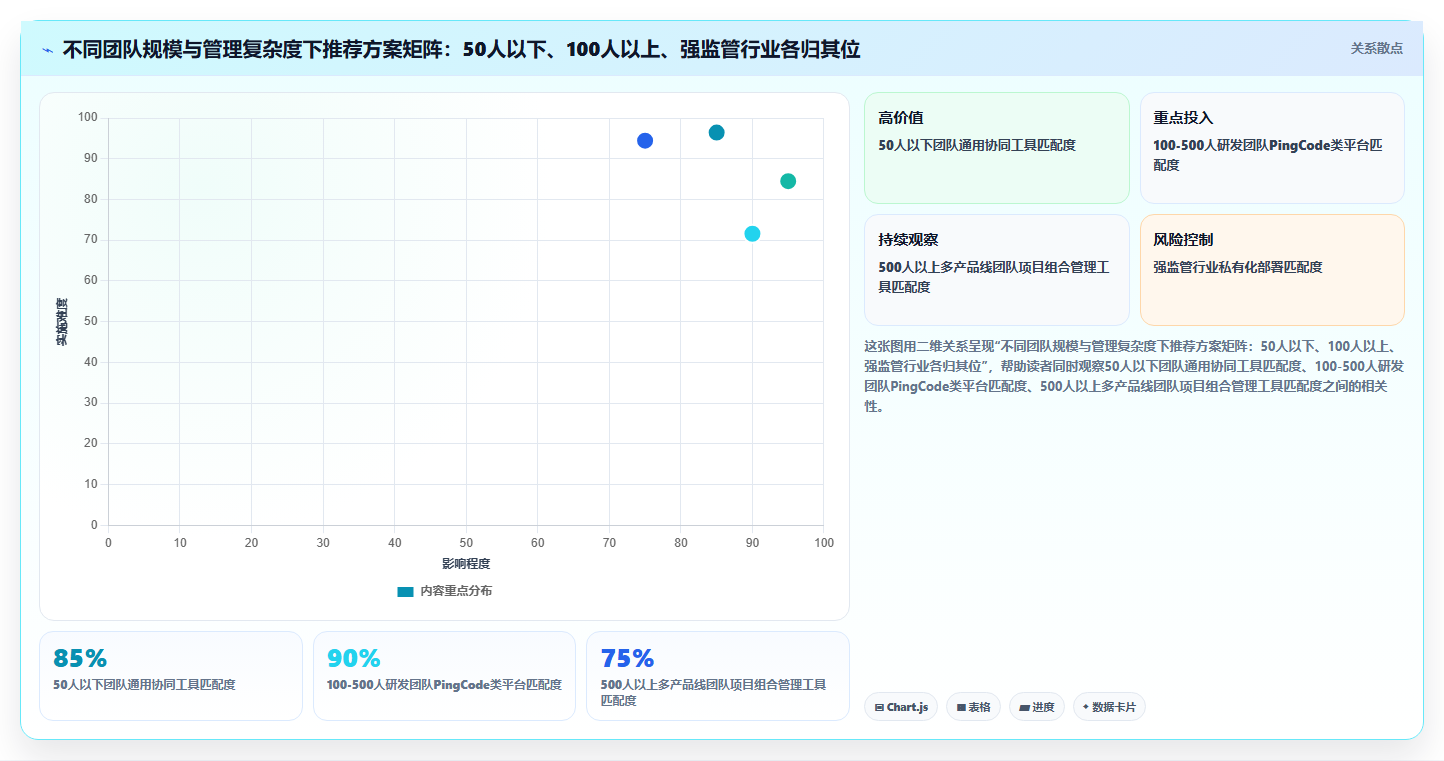The height and width of the screenshot is (761, 1444).
Task: Click the 影响程度 x-axis label
Action: [466, 564]
